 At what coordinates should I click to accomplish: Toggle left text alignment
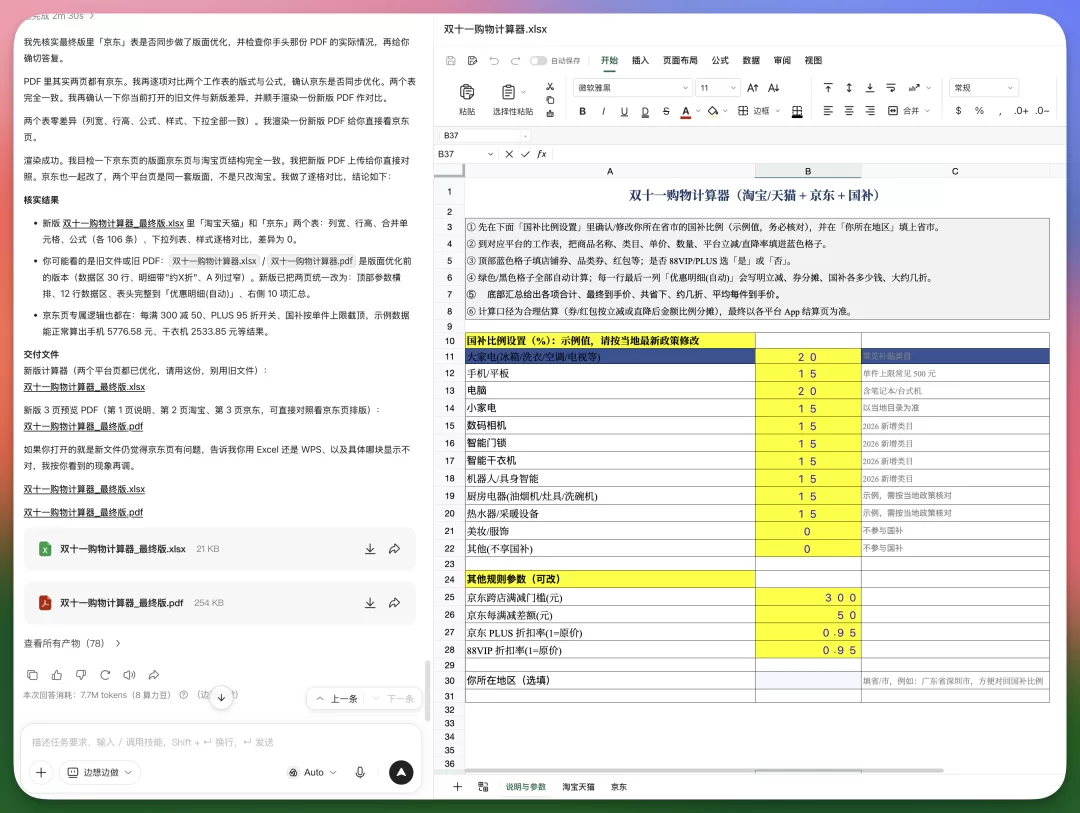pyautogui.click(x=828, y=111)
